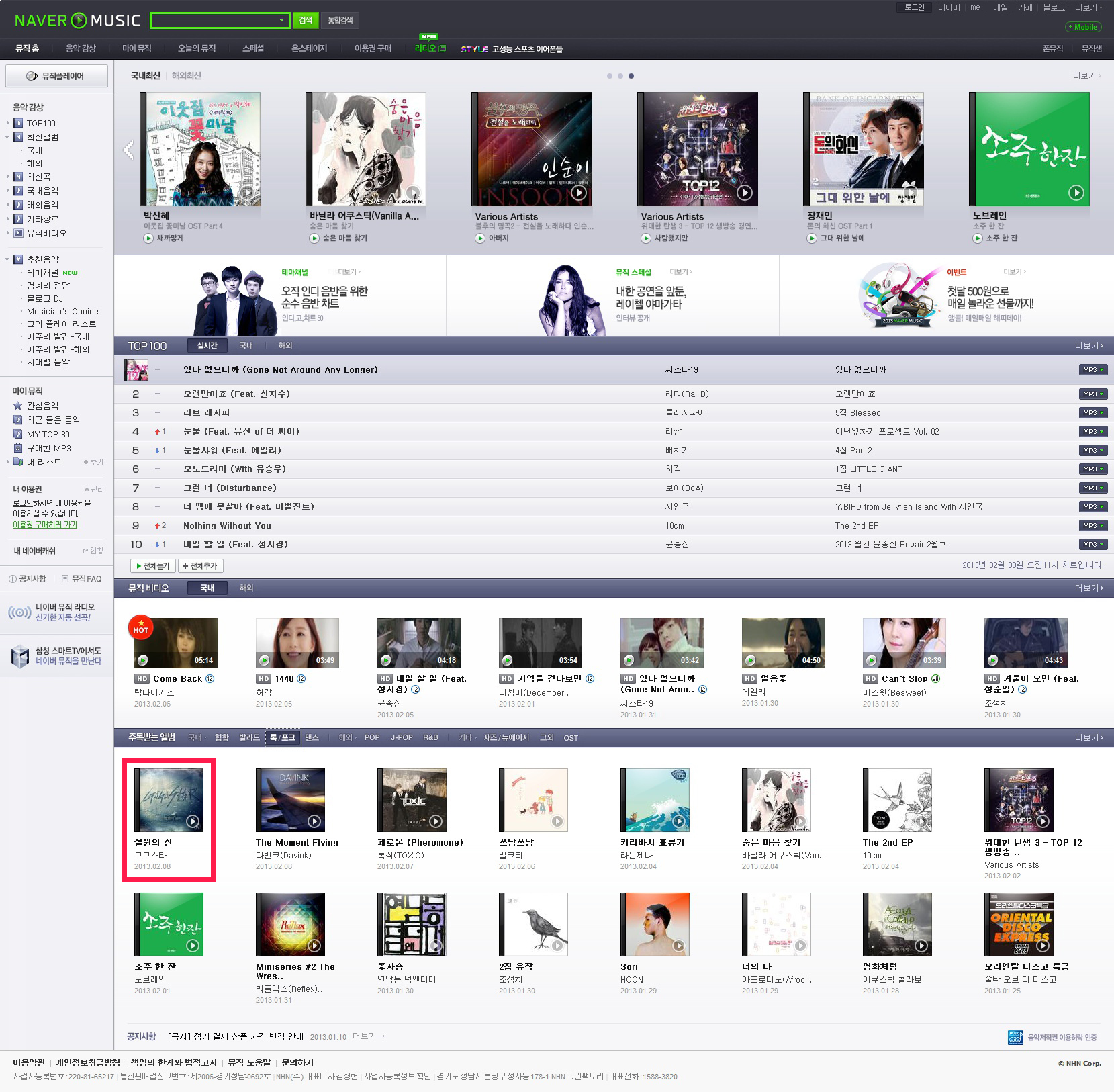Click the 로그인 button at top
The width and height of the screenshot is (1114, 1092).
click(914, 7)
